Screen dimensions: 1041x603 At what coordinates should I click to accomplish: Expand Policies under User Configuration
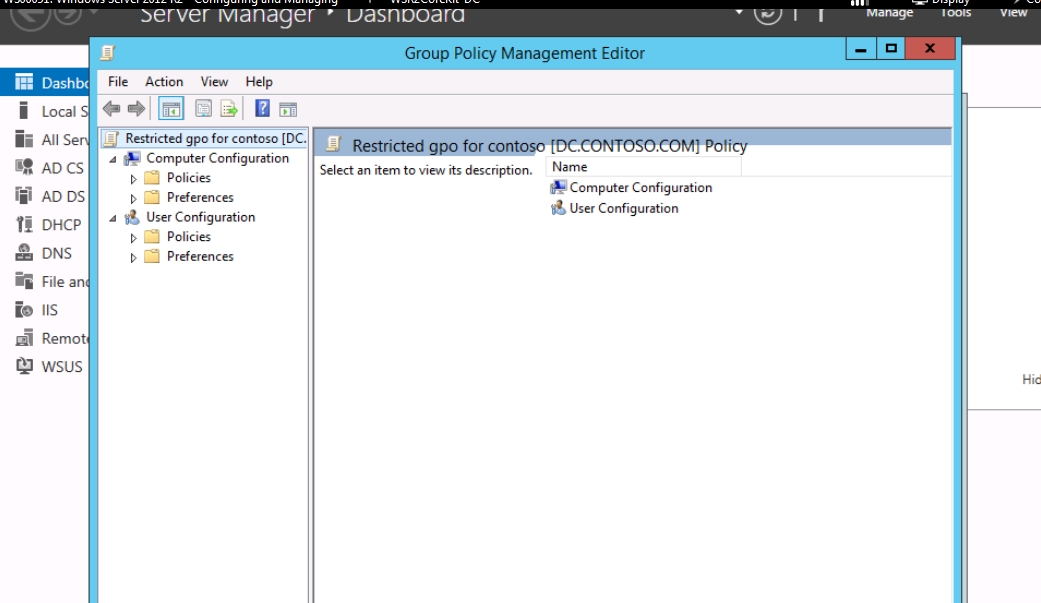click(133, 238)
